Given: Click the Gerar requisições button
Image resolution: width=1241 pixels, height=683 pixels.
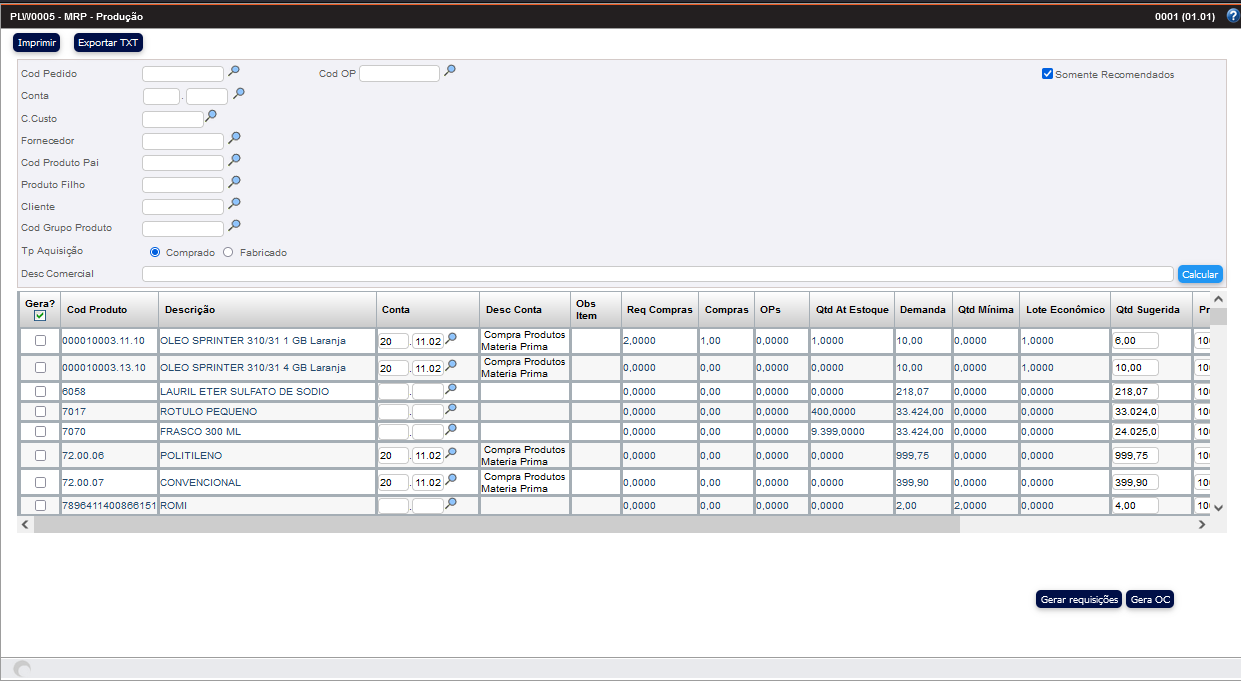Looking at the screenshot, I should click(x=1078, y=600).
